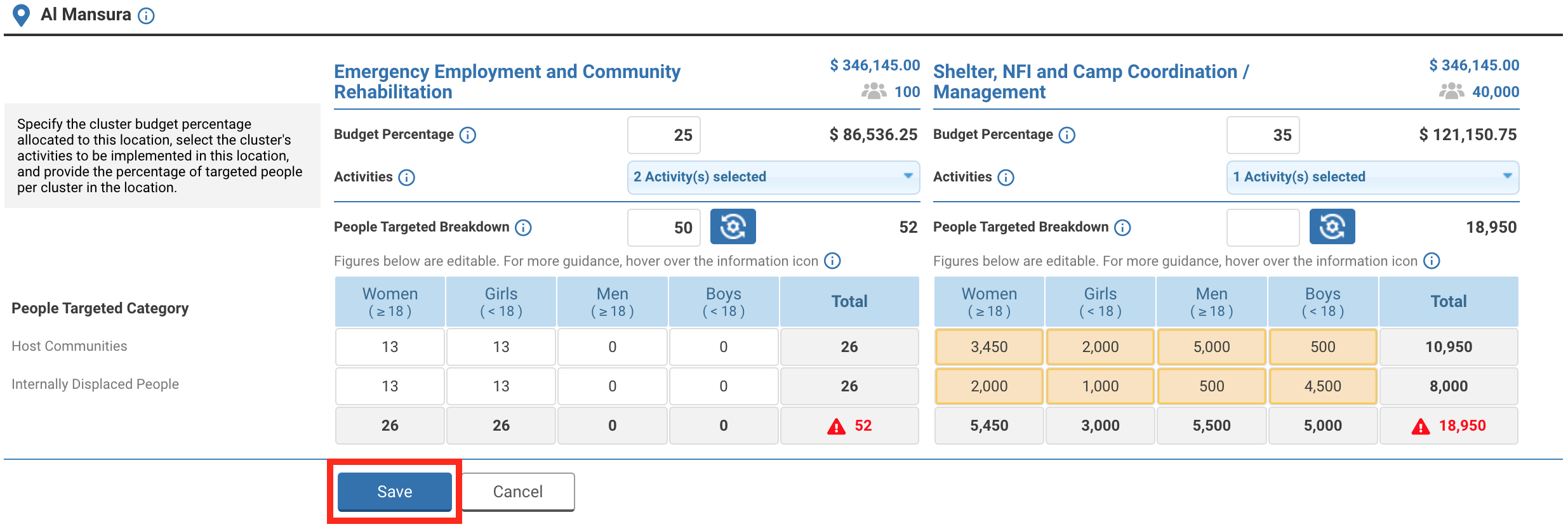
Task: Edit the budget percentage field showing 25
Action: 664,135
